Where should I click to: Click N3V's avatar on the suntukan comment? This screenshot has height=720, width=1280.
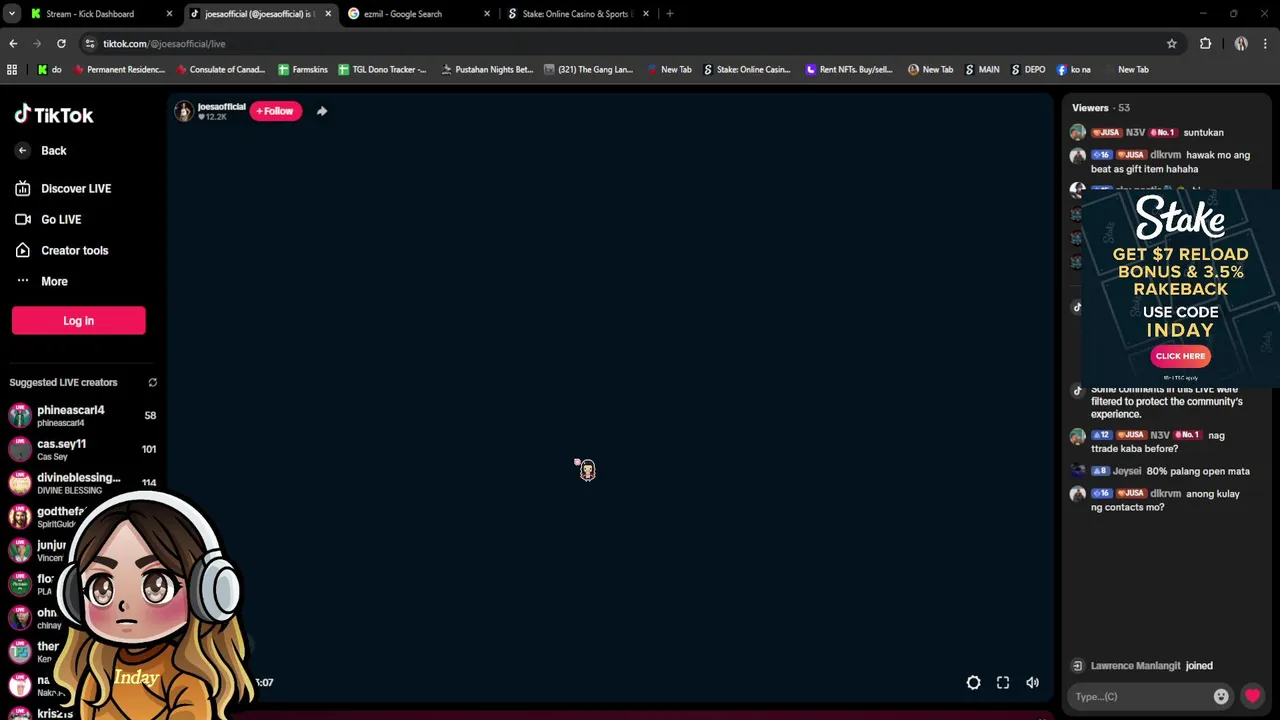tap(1077, 132)
